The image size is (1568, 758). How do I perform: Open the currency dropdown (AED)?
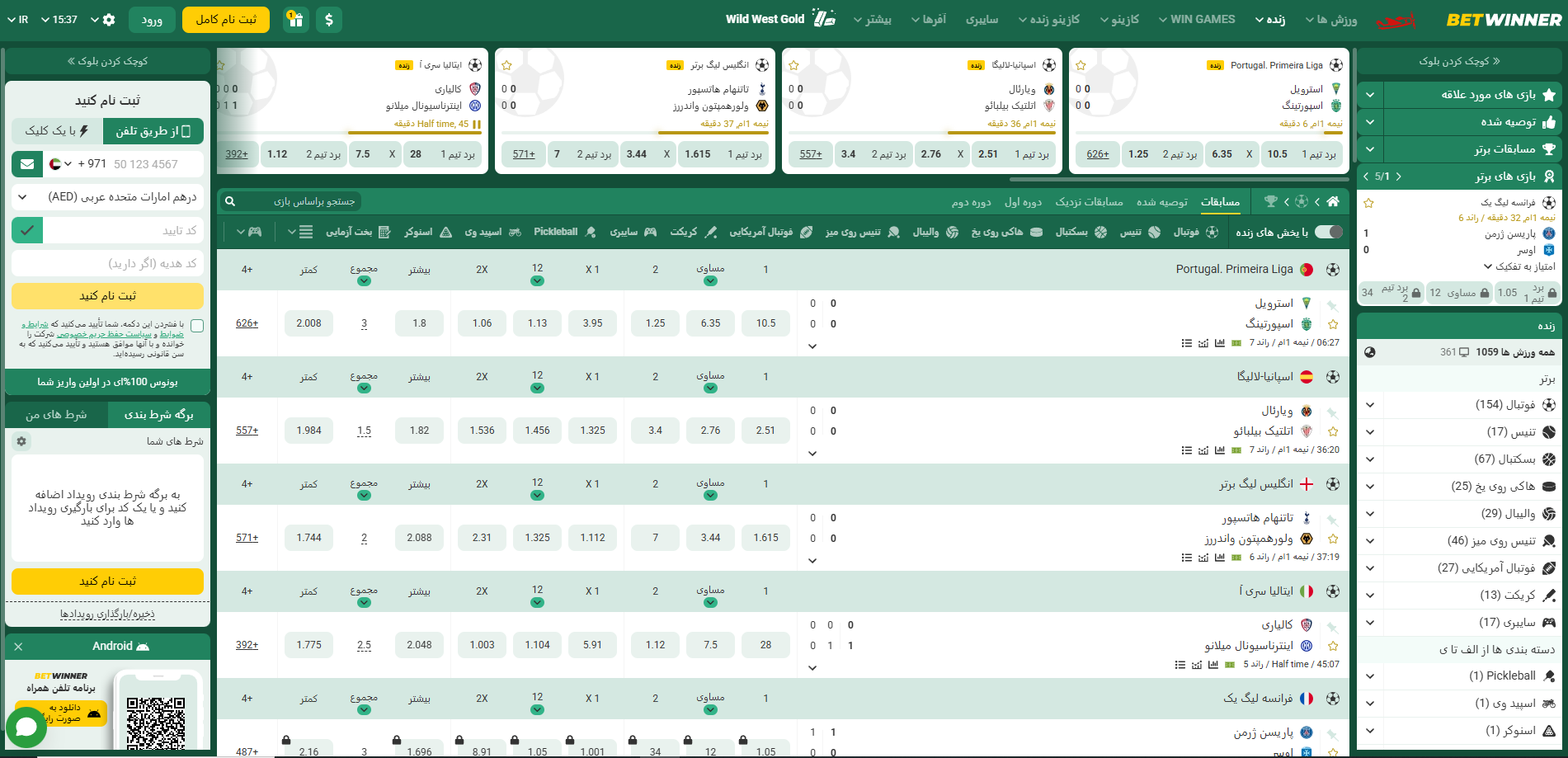[107, 197]
